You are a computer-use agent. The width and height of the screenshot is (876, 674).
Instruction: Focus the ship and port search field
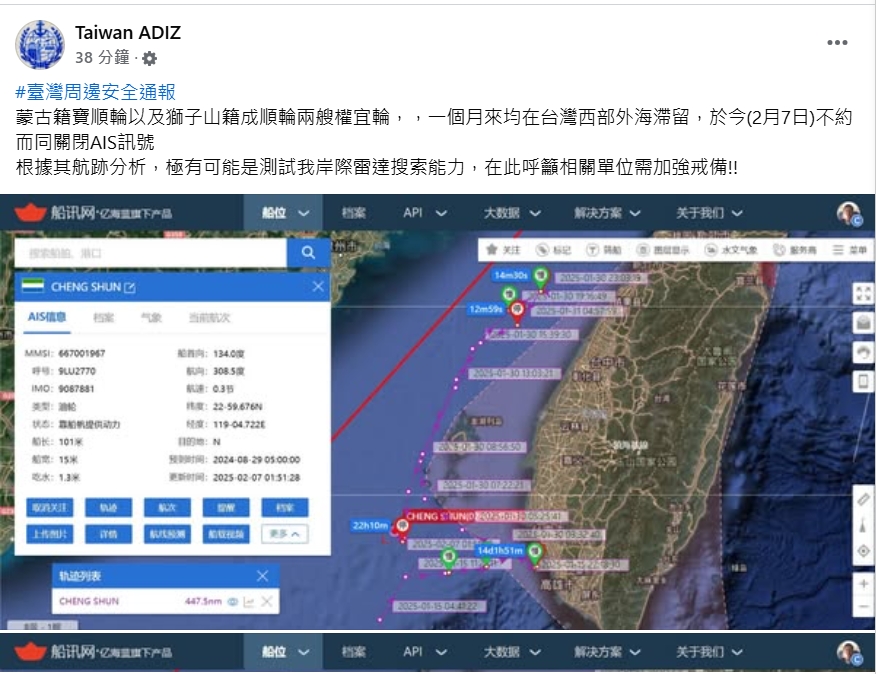[150, 253]
